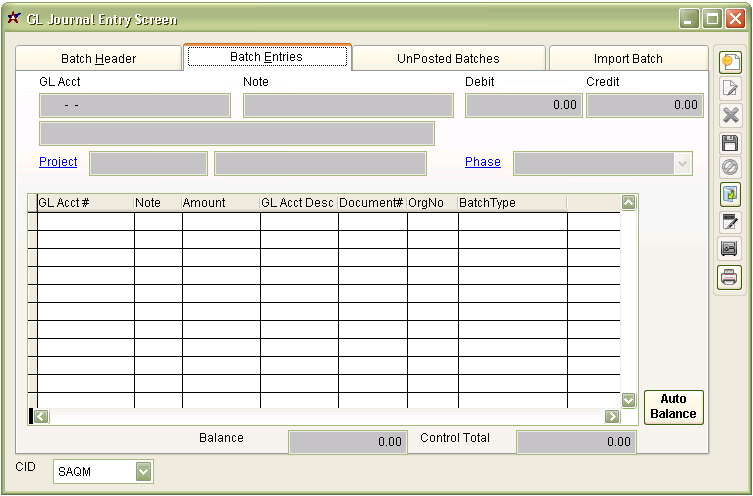753x496 pixels.
Task: Click the Print icon
Action: click(x=730, y=276)
